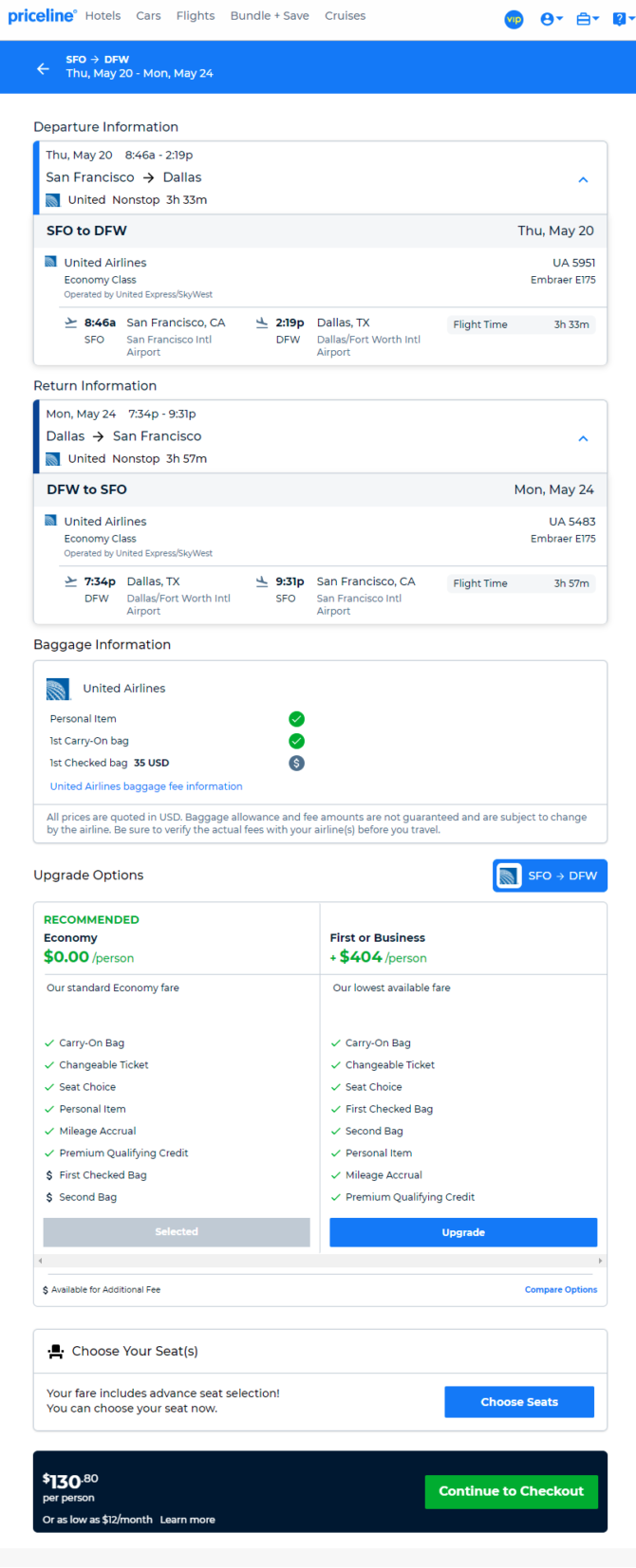Click United logo in departure summary
The width and height of the screenshot is (636, 1568).
53,200
